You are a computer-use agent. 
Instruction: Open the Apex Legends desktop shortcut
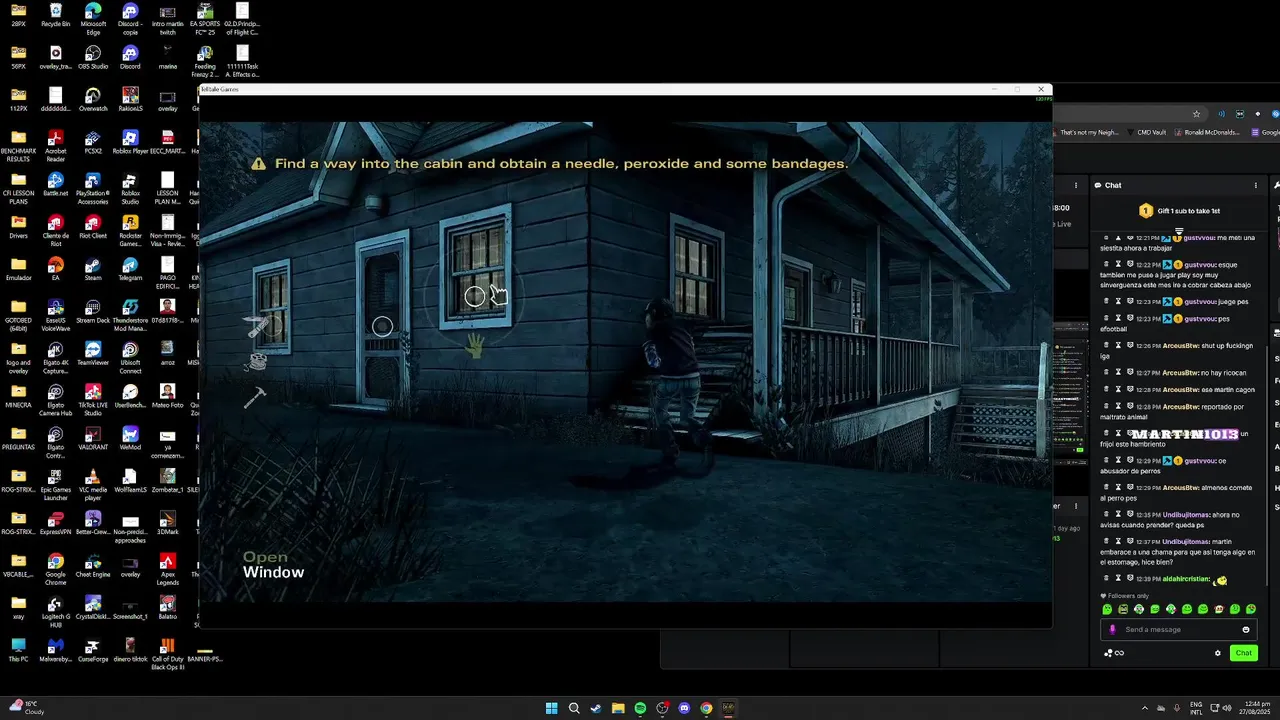167,568
